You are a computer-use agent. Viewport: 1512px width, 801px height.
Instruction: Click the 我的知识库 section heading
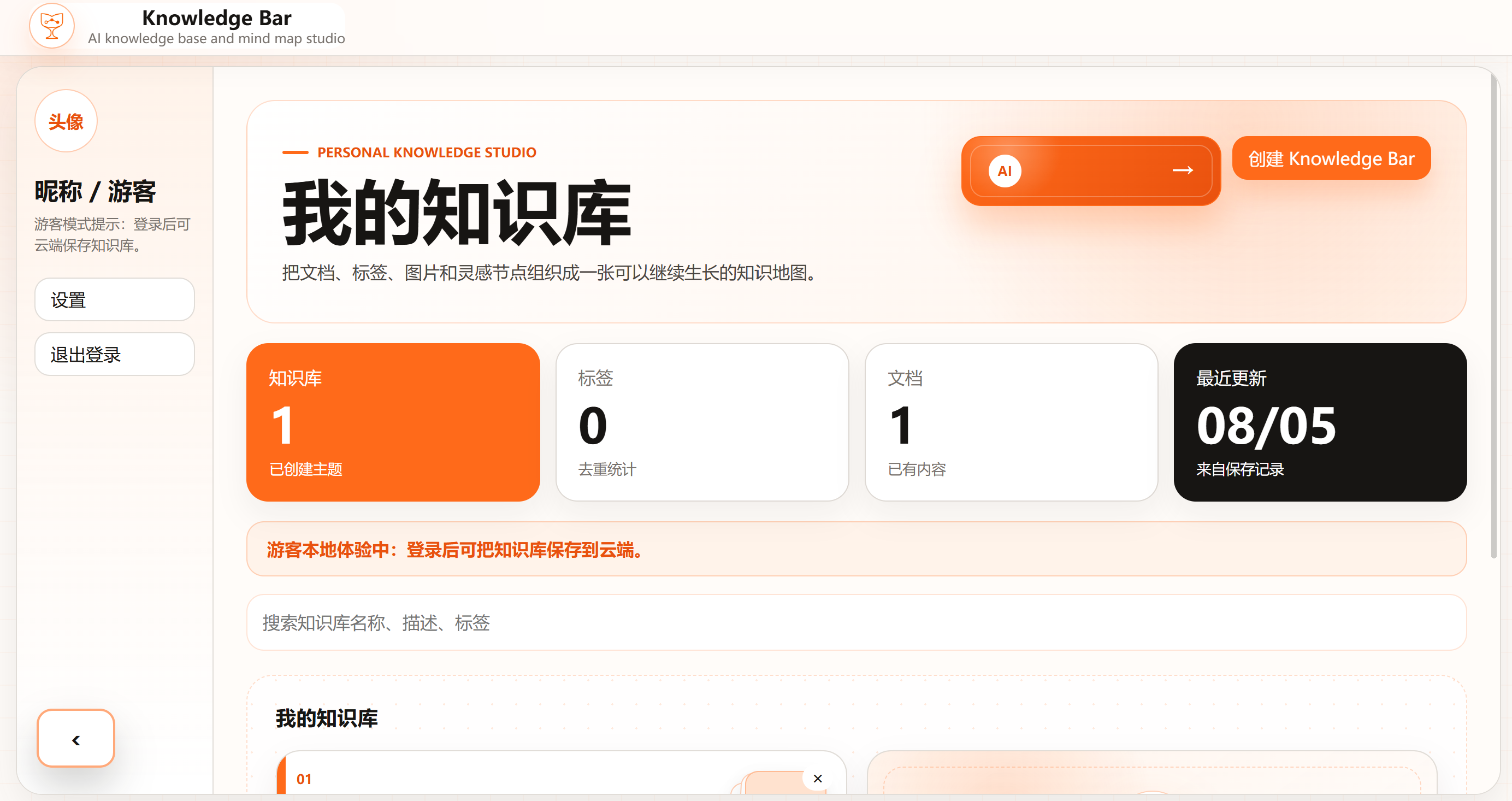coord(326,718)
